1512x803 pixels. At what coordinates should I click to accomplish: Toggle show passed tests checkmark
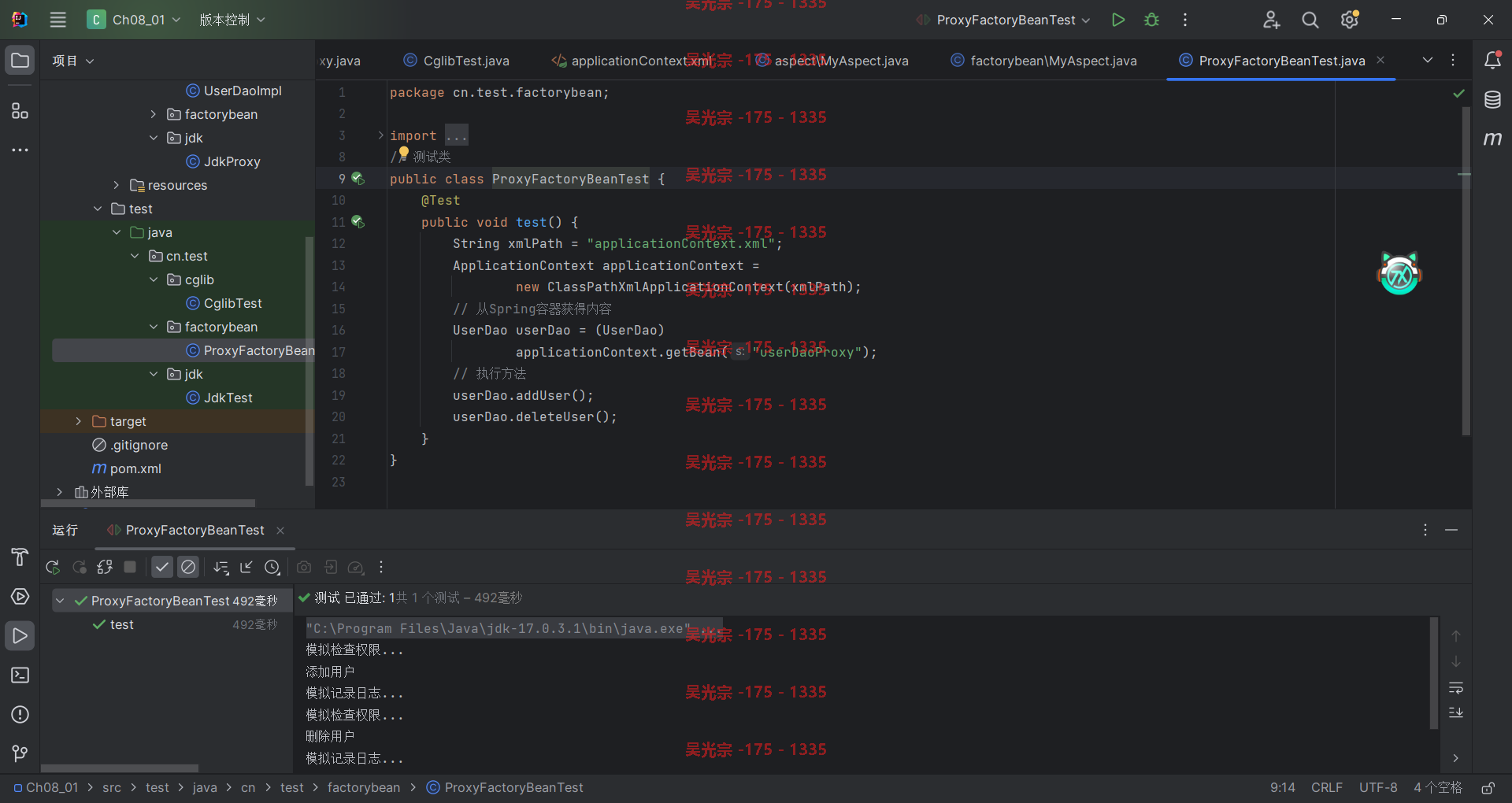point(162,567)
